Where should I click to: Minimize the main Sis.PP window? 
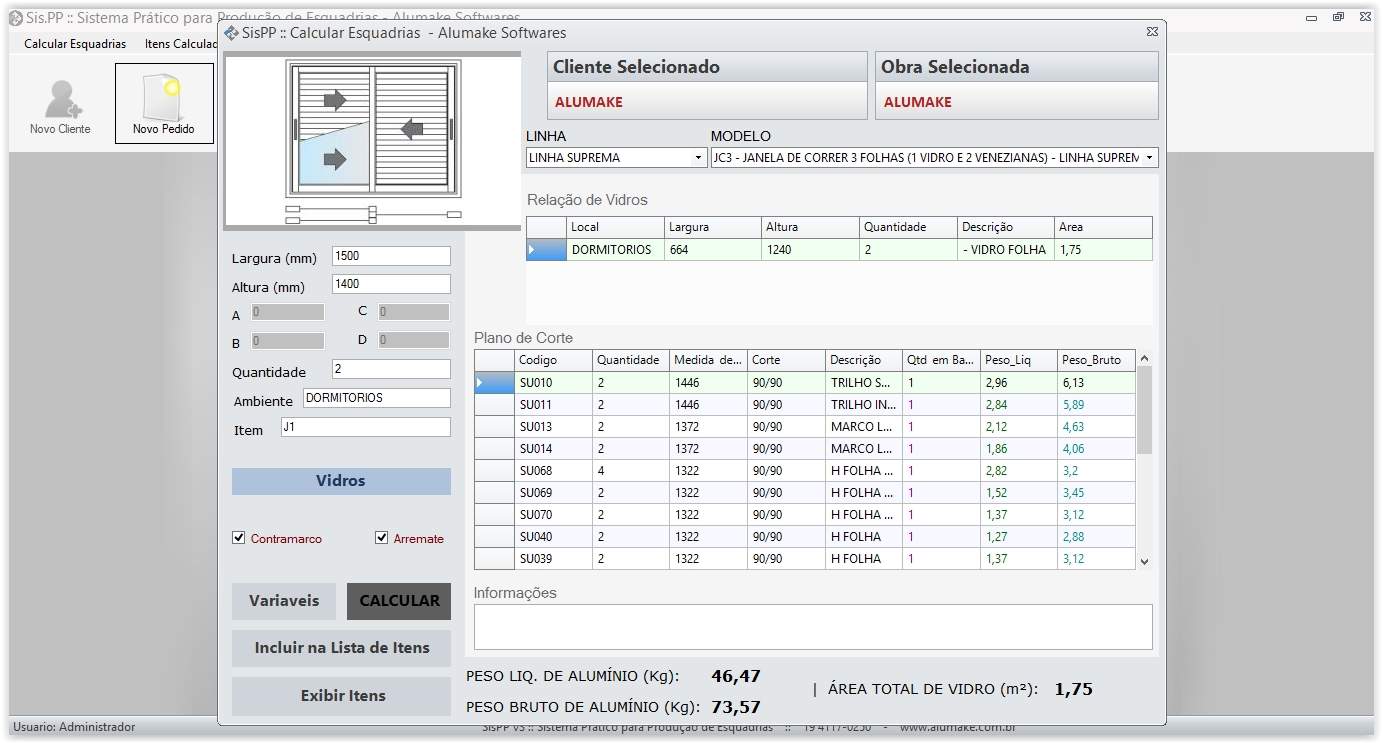click(x=1312, y=17)
